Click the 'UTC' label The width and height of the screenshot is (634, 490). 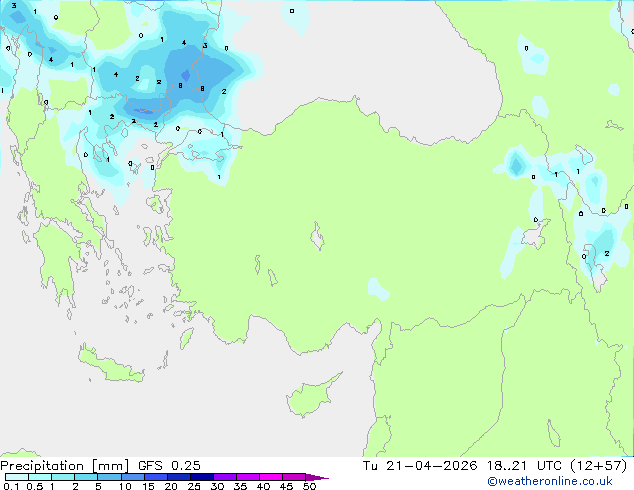[549, 466]
